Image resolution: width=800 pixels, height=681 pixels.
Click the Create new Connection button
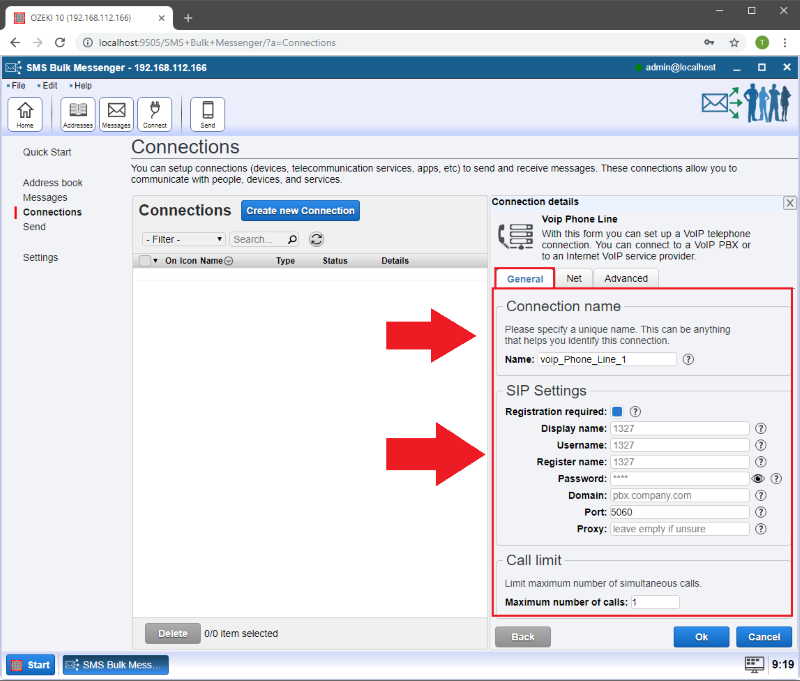300,211
